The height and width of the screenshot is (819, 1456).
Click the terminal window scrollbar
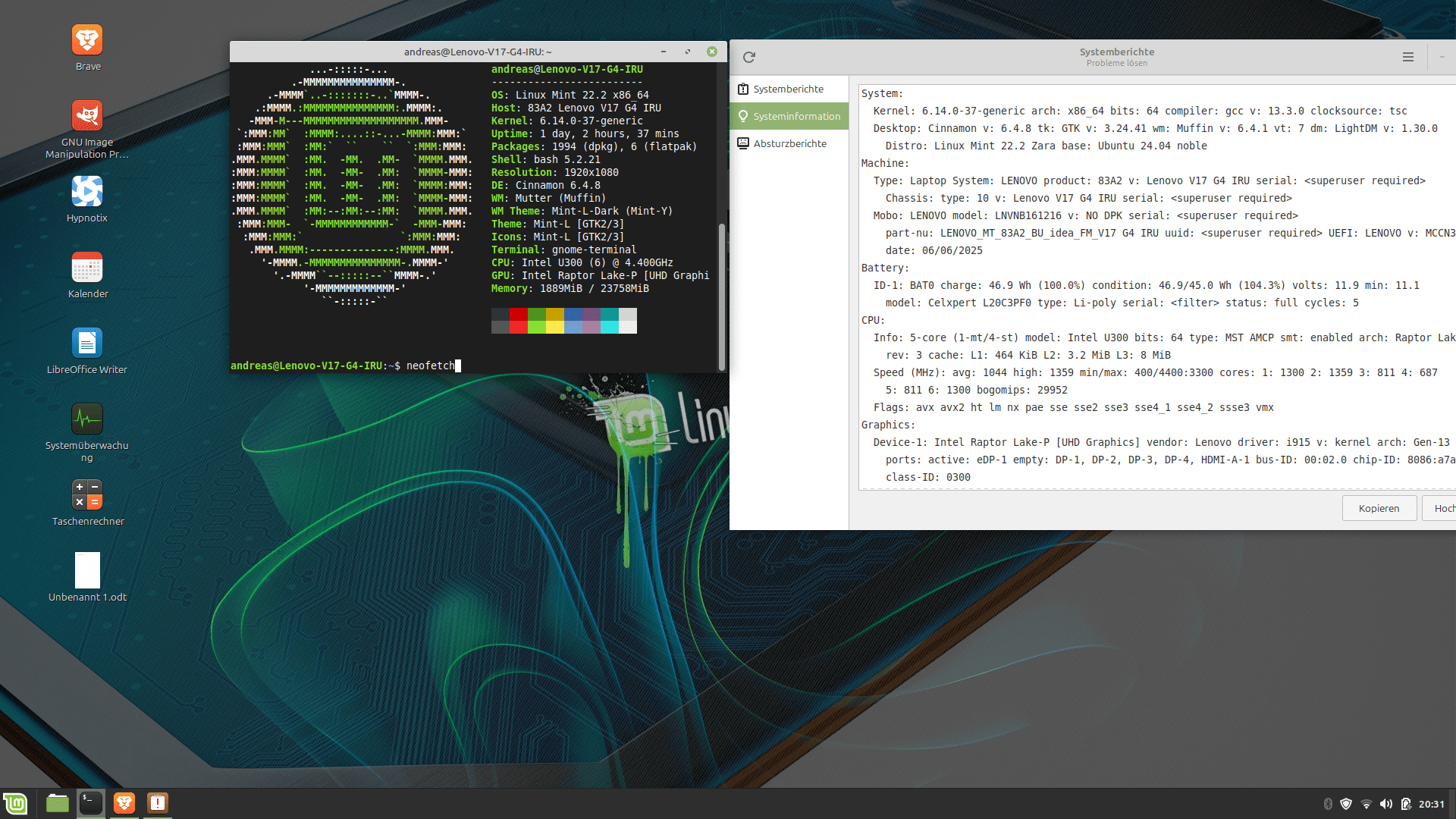pyautogui.click(x=722, y=296)
